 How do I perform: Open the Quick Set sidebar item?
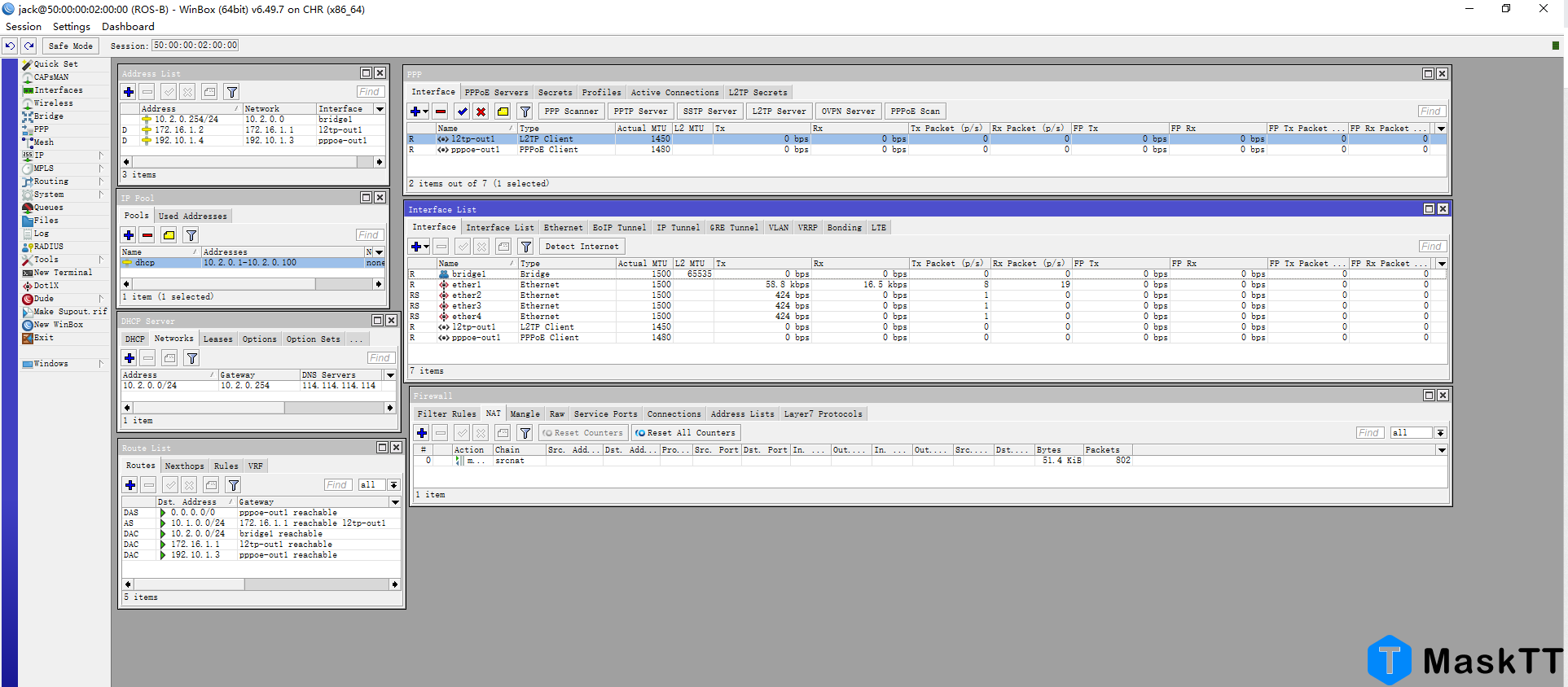[x=55, y=63]
